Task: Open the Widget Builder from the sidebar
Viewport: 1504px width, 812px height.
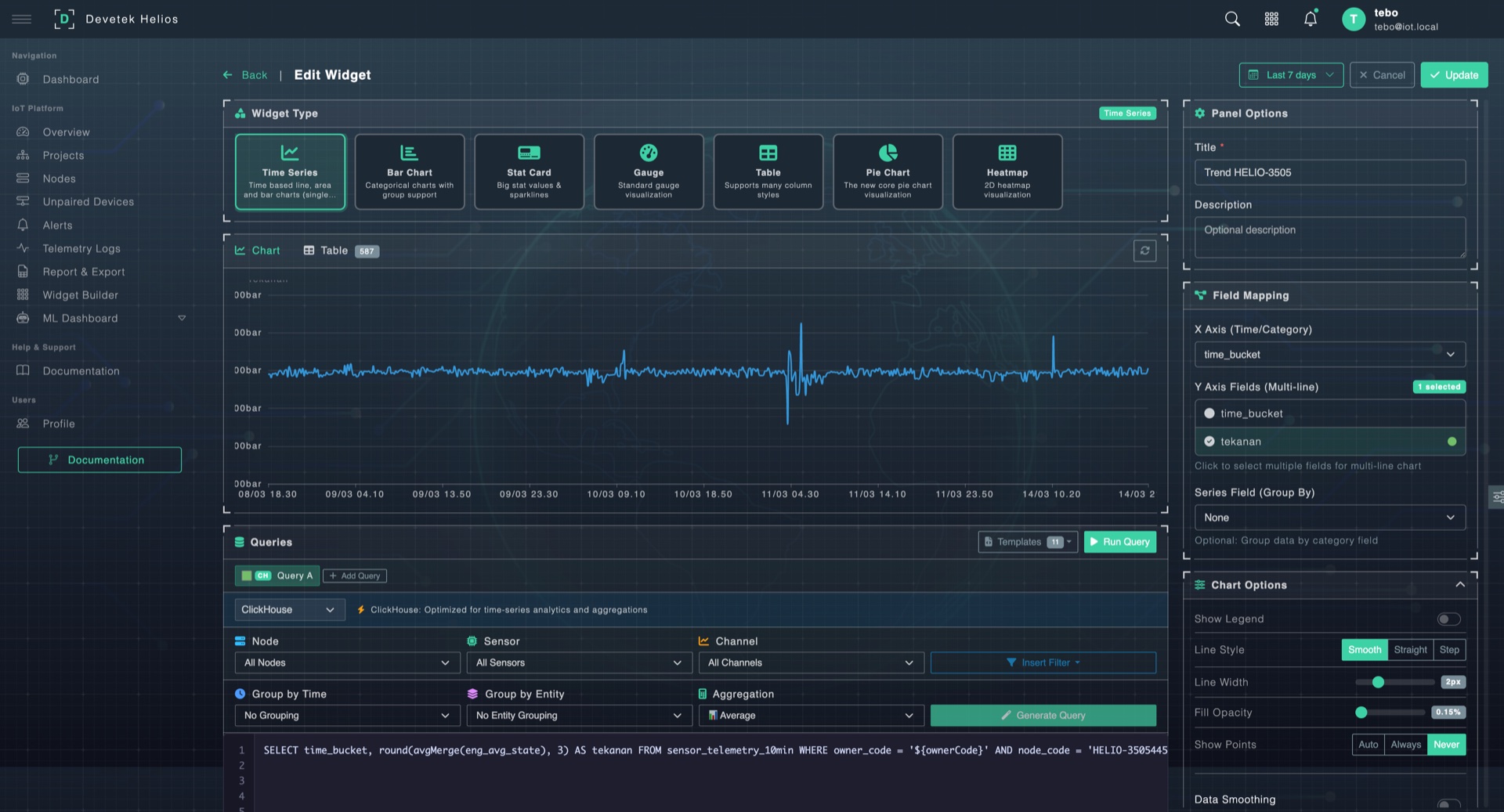Action: click(79, 294)
